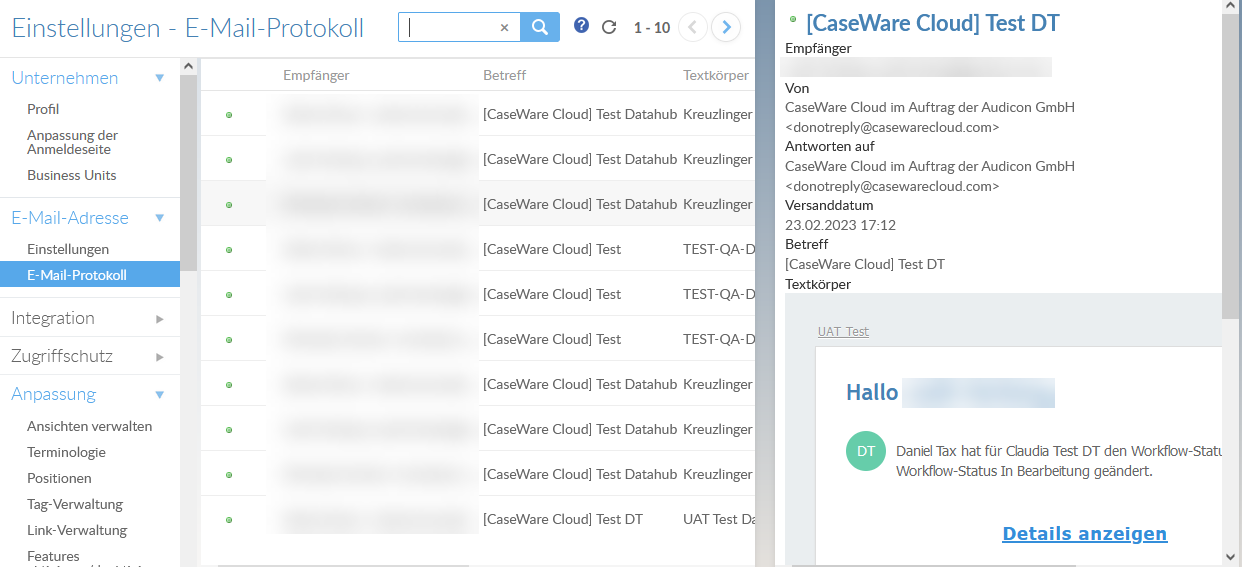
Task: Open Einstellungen under E-Mail-Adresse
Action: pos(68,249)
